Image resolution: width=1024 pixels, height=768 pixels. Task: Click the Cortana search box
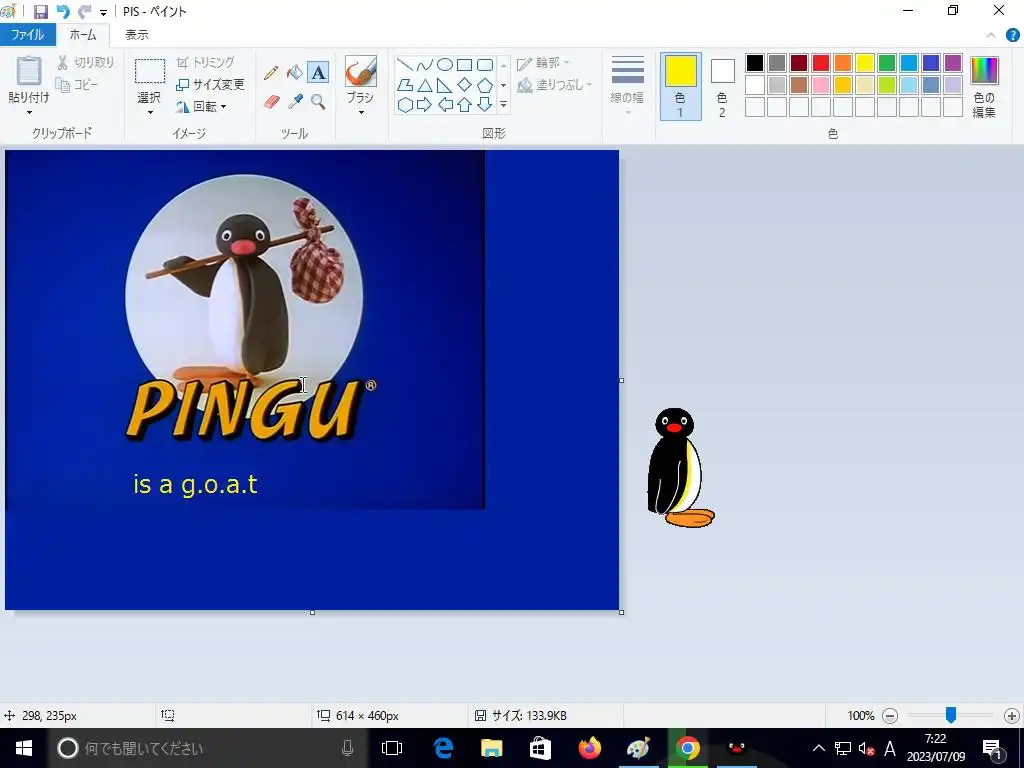(206, 748)
